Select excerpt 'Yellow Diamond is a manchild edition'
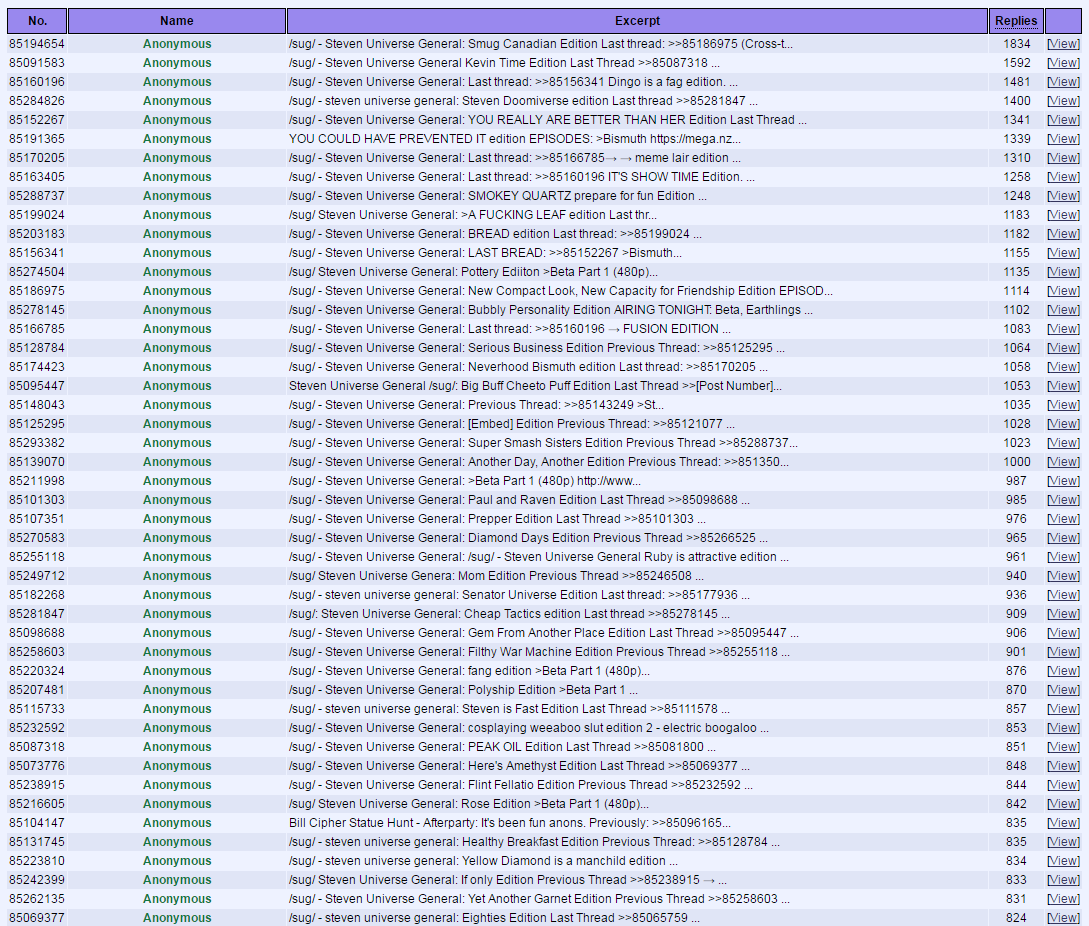 point(563,860)
